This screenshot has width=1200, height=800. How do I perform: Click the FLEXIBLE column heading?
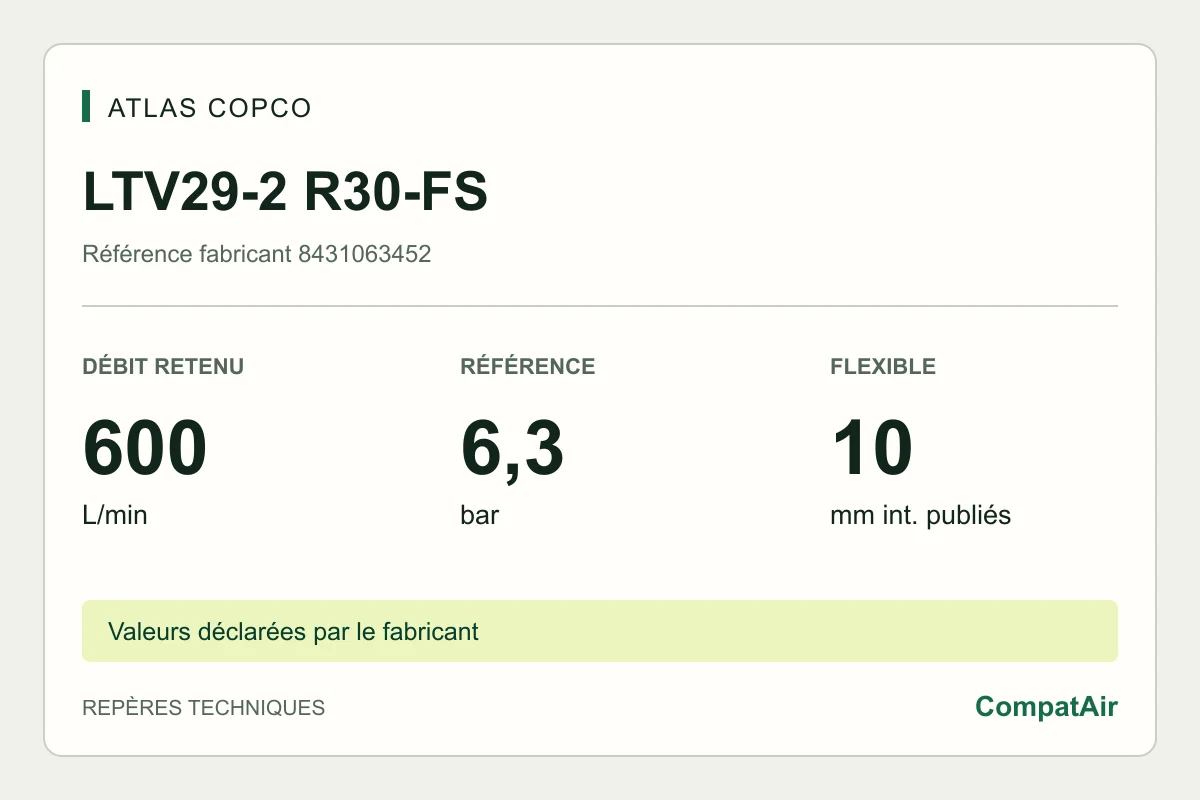tap(883, 366)
